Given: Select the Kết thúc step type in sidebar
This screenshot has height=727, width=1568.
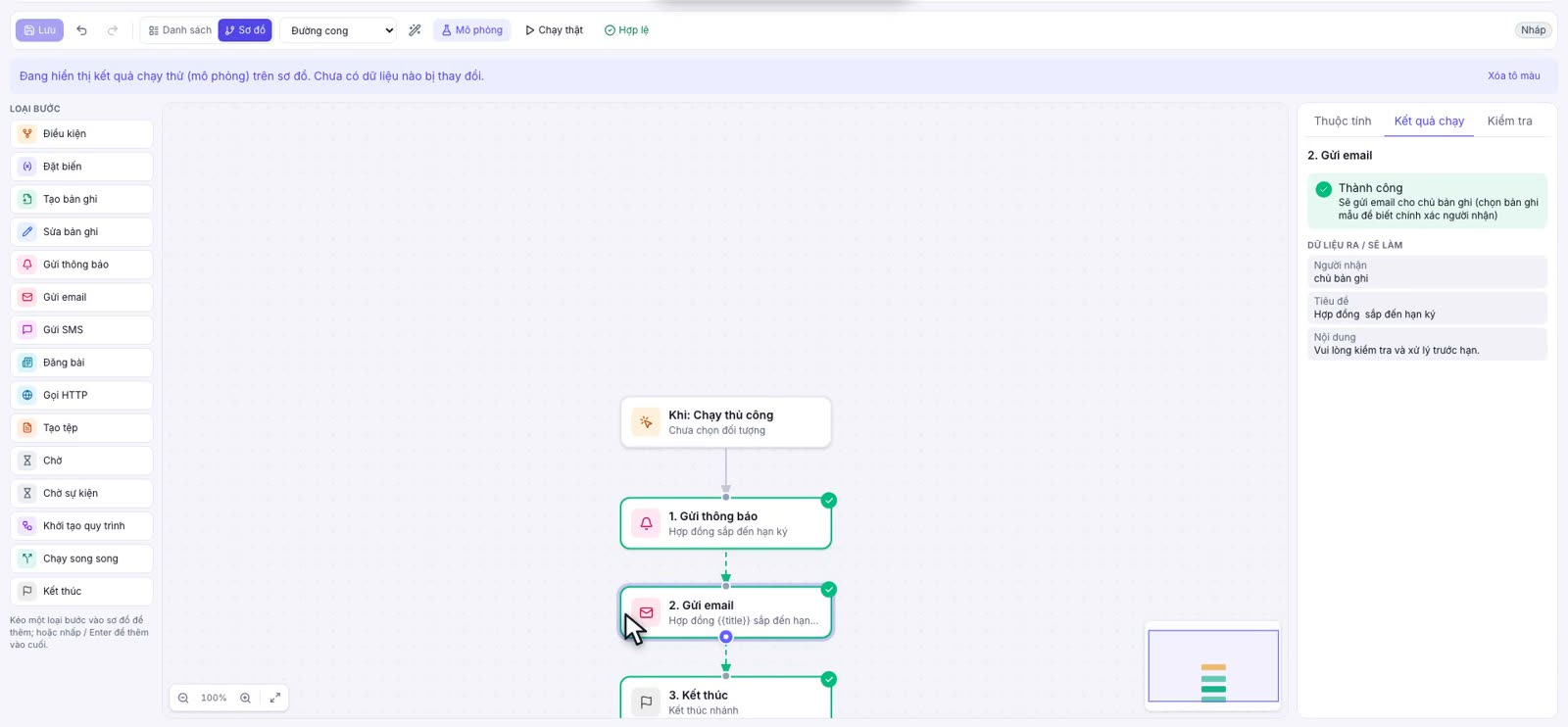Looking at the screenshot, I should 81,591.
